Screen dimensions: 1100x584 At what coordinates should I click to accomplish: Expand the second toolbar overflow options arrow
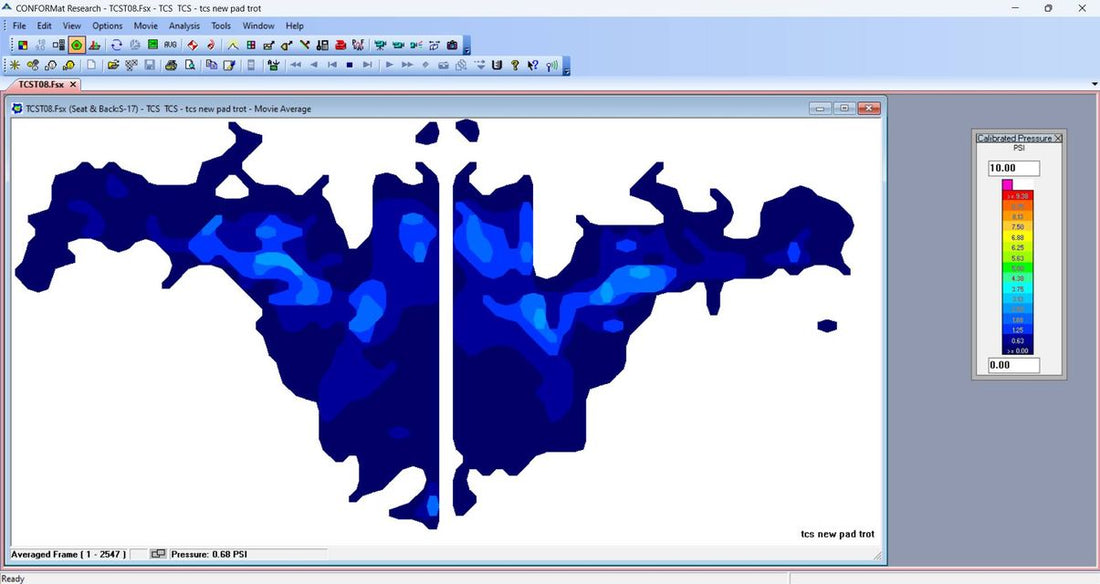567,68
